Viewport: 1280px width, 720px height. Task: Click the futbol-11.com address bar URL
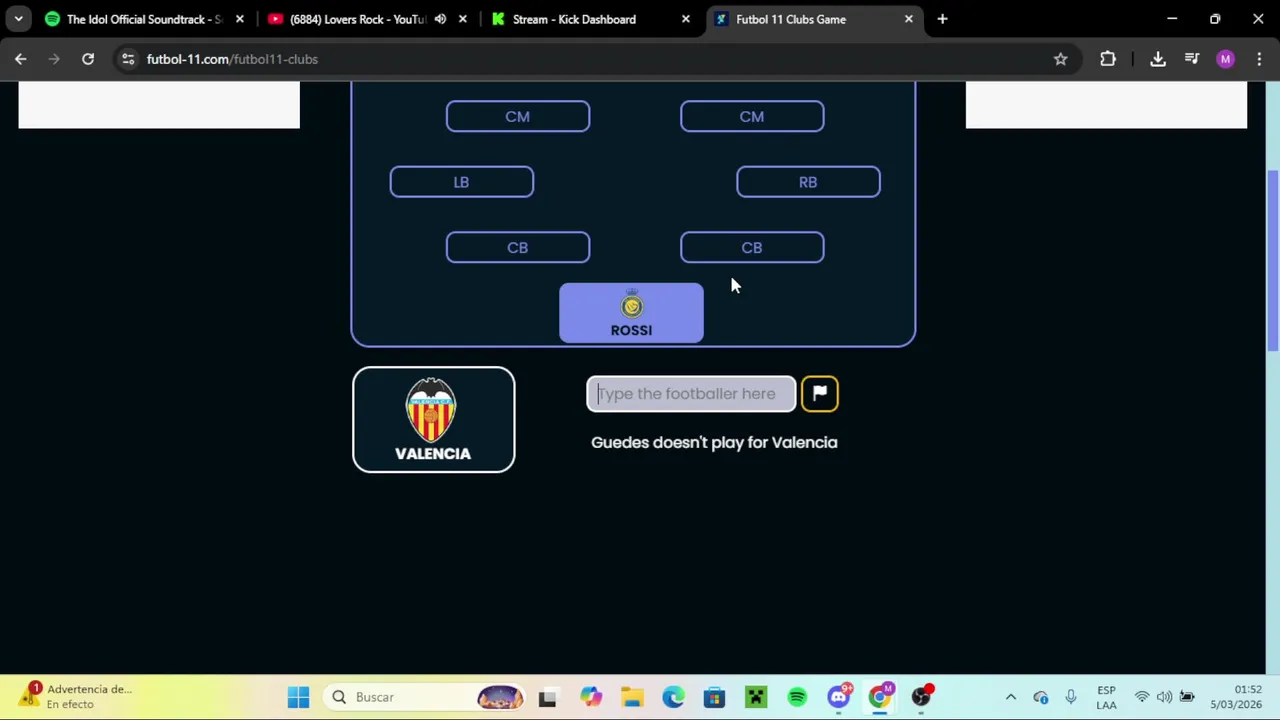click(x=232, y=59)
